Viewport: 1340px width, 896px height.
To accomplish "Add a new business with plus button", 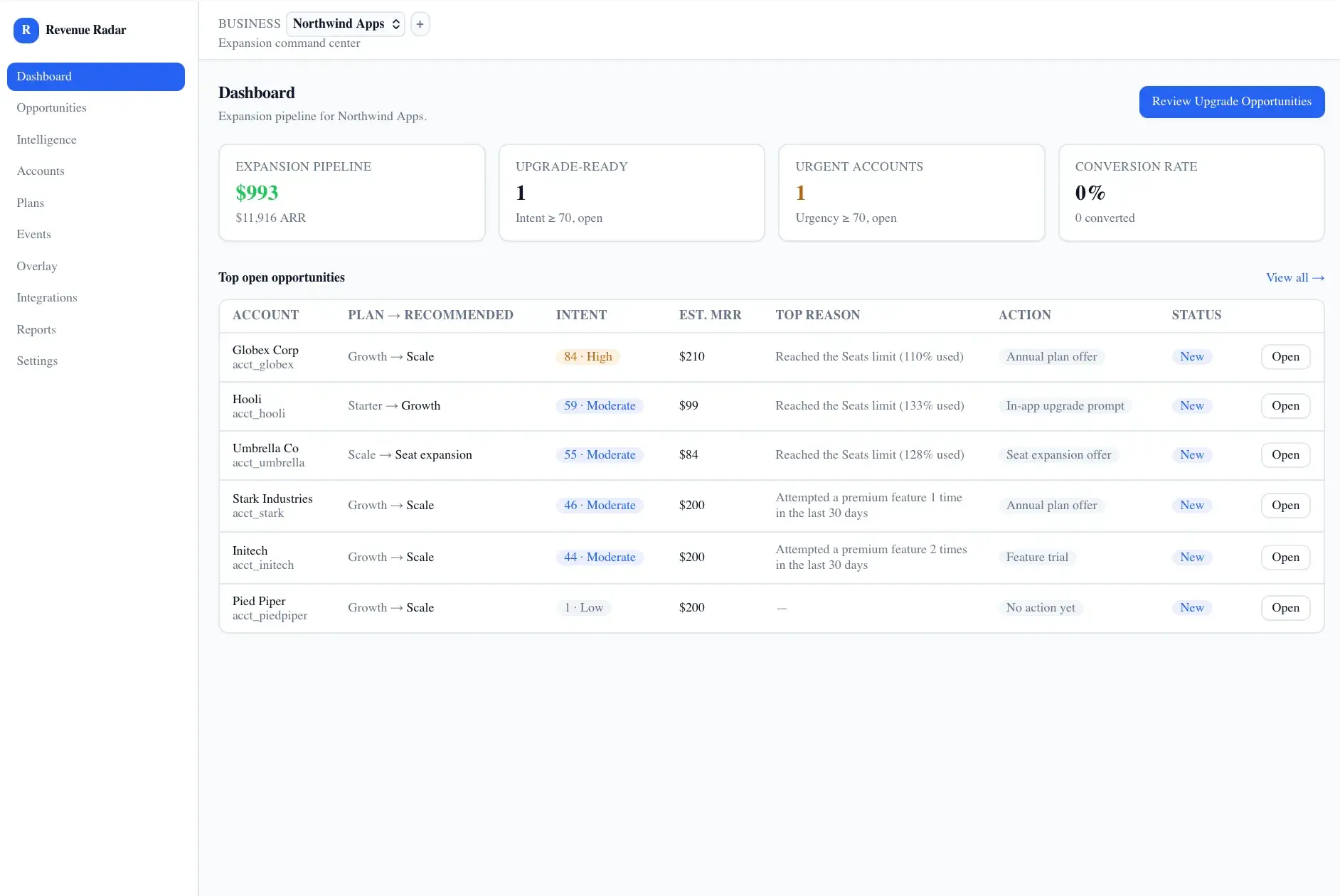I will (420, 24).
